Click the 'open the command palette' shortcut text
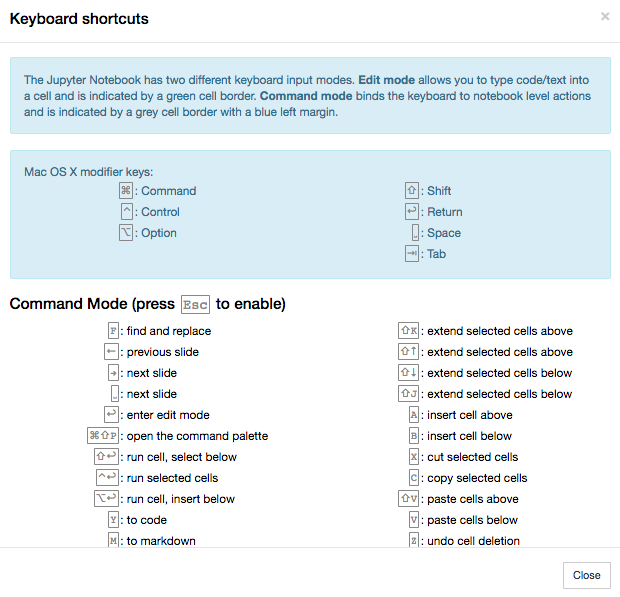Image resolution: width=620 pixels, height=597 pixels. [x=197, y=436]
